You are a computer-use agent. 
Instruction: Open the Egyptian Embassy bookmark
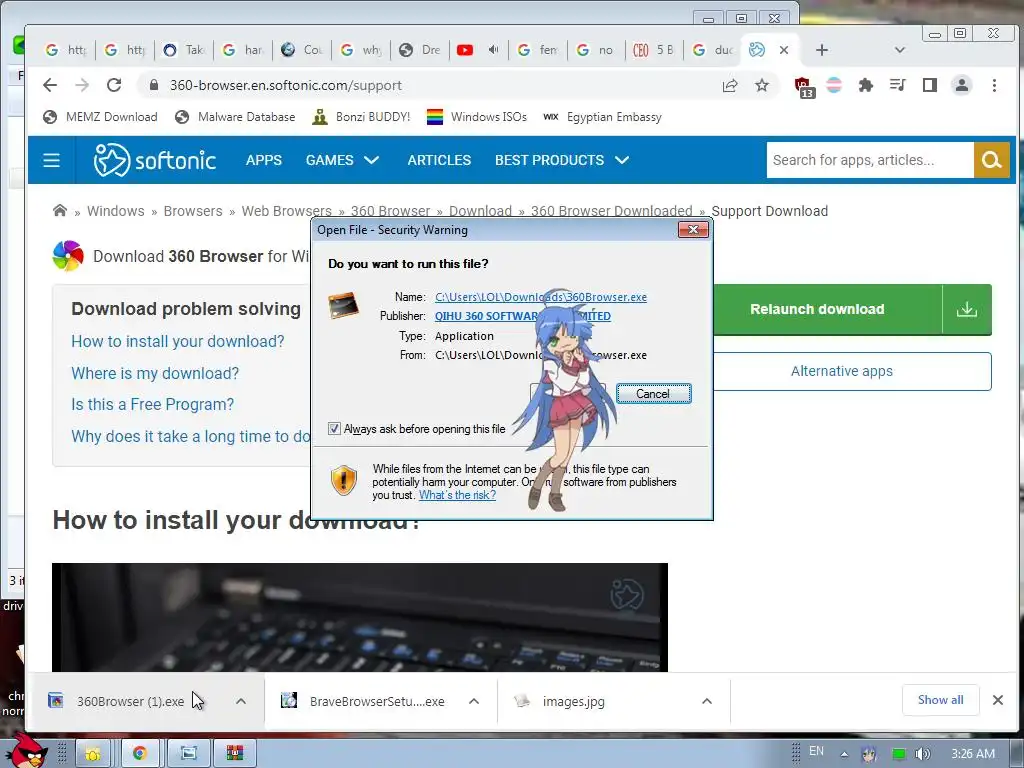pos(603,117)
